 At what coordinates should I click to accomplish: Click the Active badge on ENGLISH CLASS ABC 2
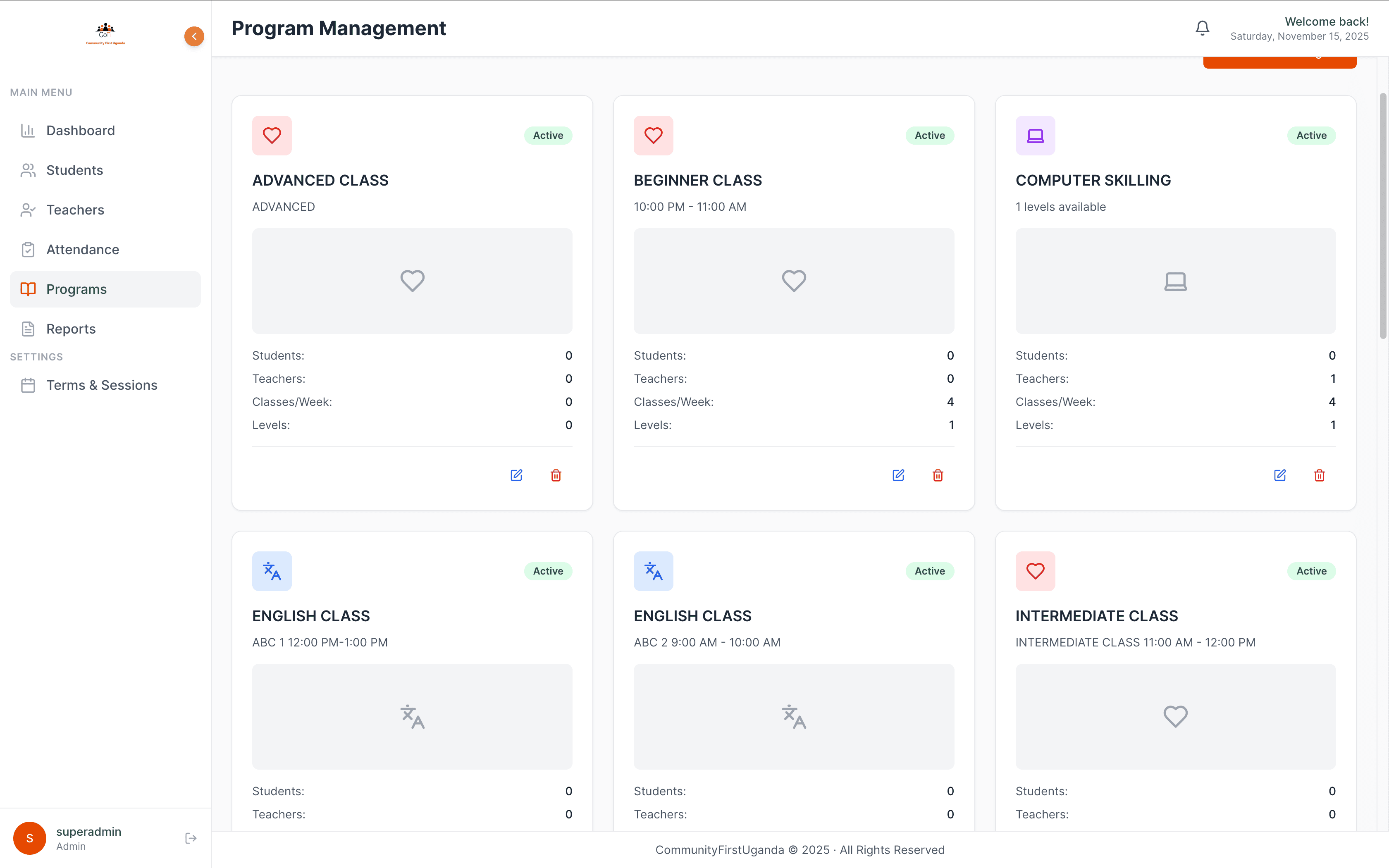point(930,571)
